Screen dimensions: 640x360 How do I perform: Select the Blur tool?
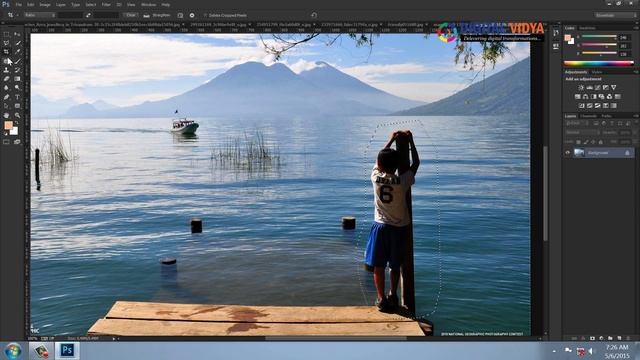(x=6, y=88)
